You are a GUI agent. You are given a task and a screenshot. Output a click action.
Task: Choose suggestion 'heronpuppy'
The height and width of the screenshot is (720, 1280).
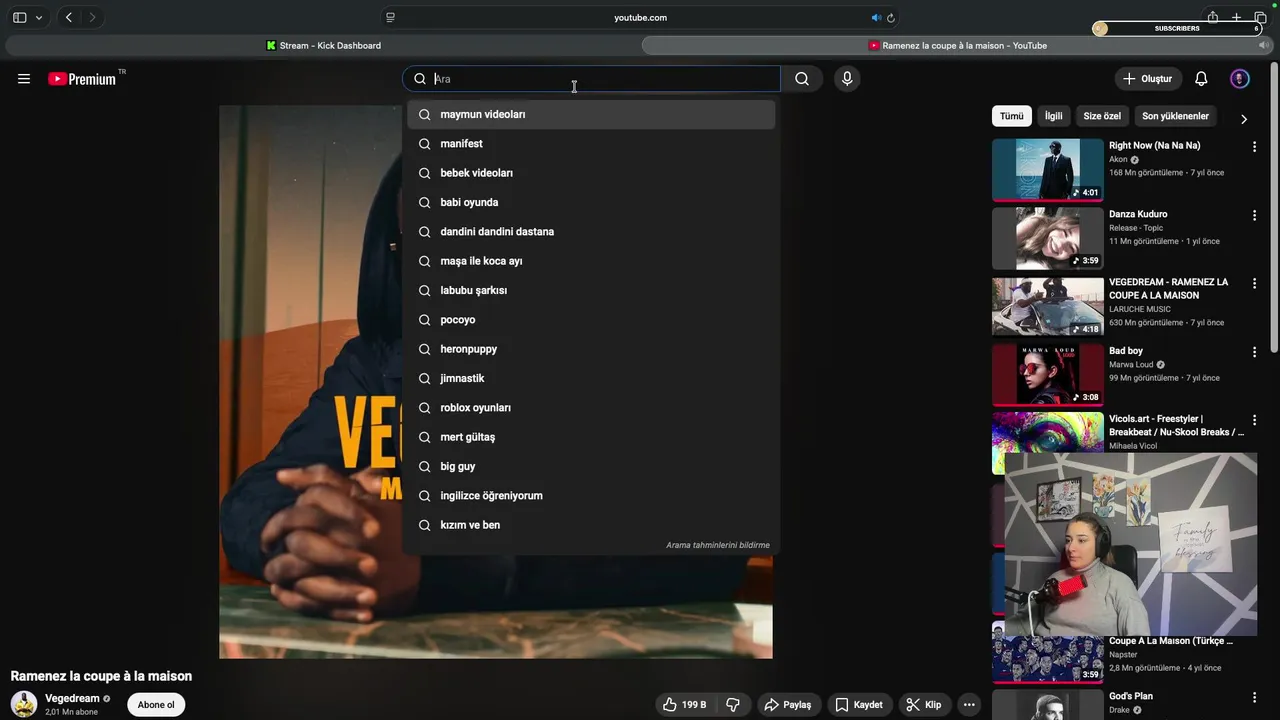[x=591, y=349]
